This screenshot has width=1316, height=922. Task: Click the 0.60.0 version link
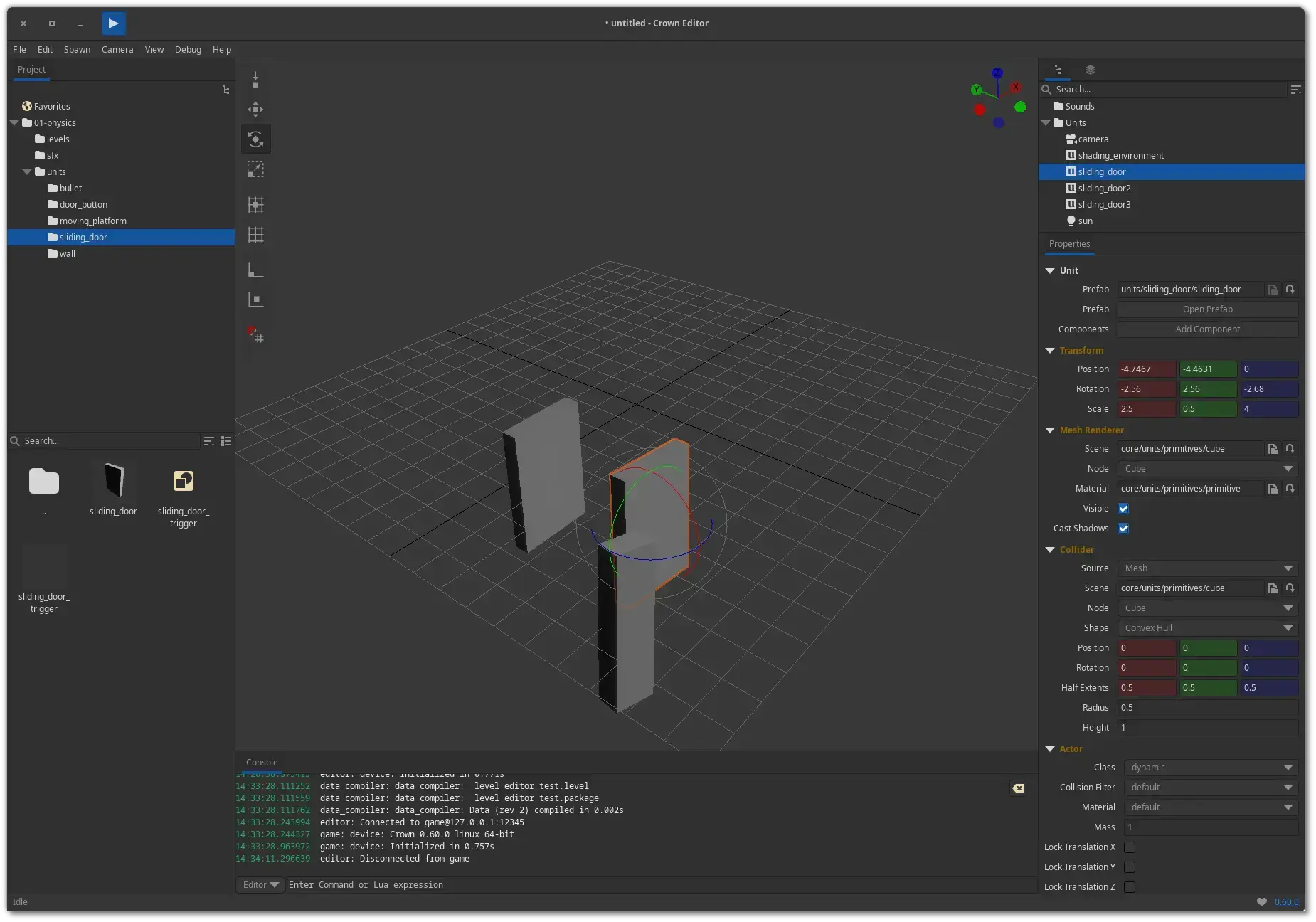1286,901
